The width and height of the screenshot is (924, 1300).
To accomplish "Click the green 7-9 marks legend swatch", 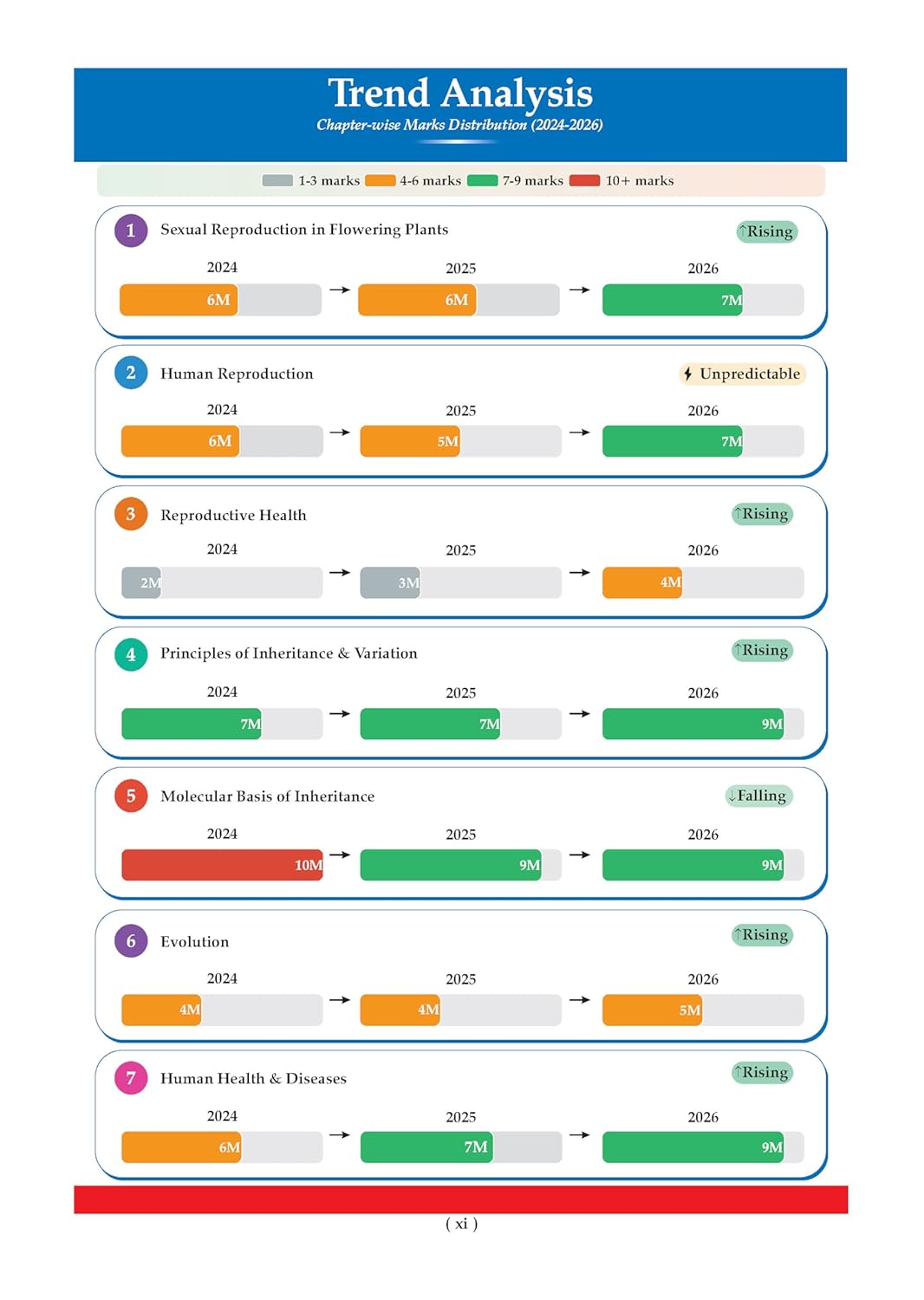I will pyautogui.click(x=482, y=180).
